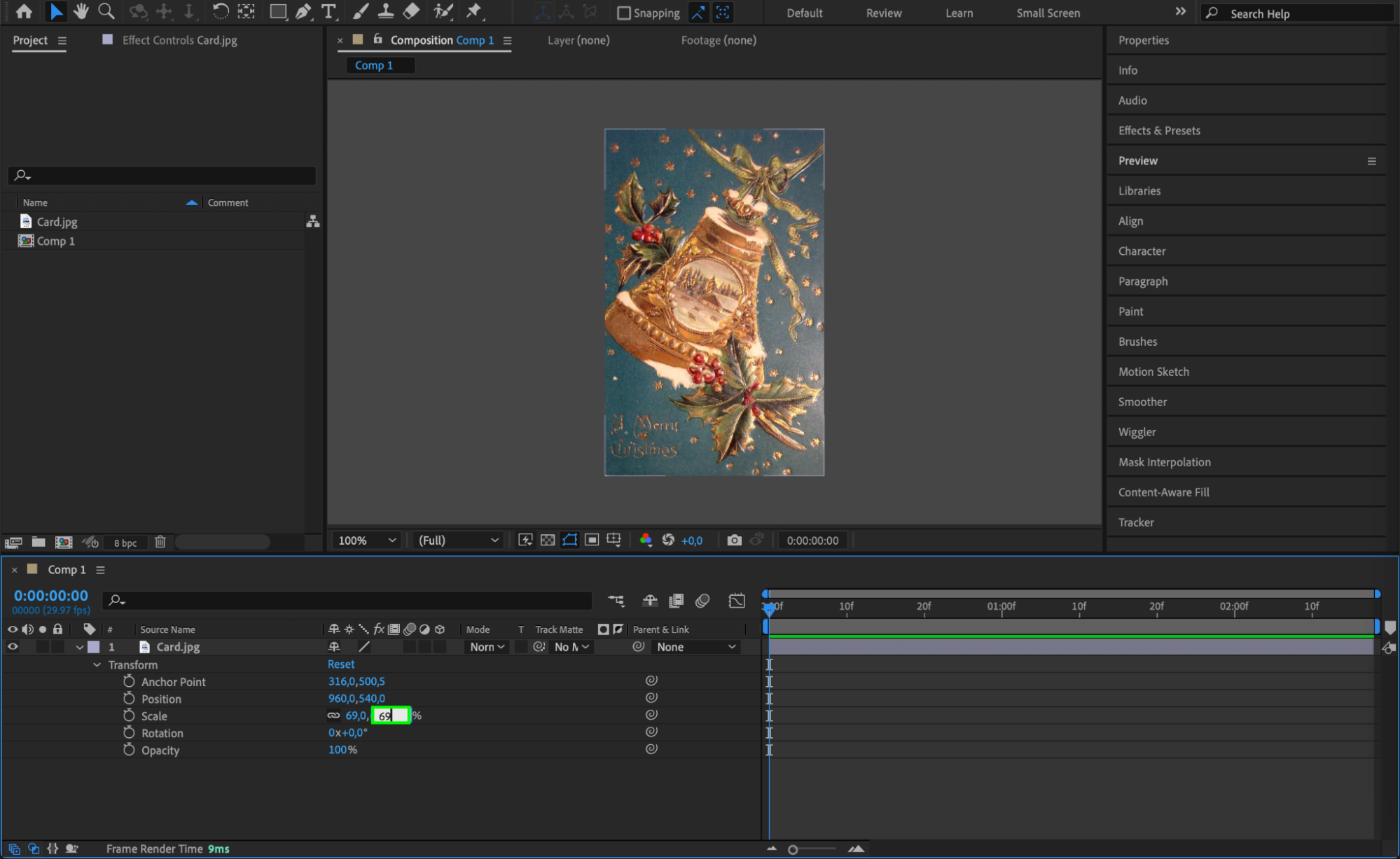Hide the Card.jpg layer with eye icon
1400x859 pixels.
13,647
